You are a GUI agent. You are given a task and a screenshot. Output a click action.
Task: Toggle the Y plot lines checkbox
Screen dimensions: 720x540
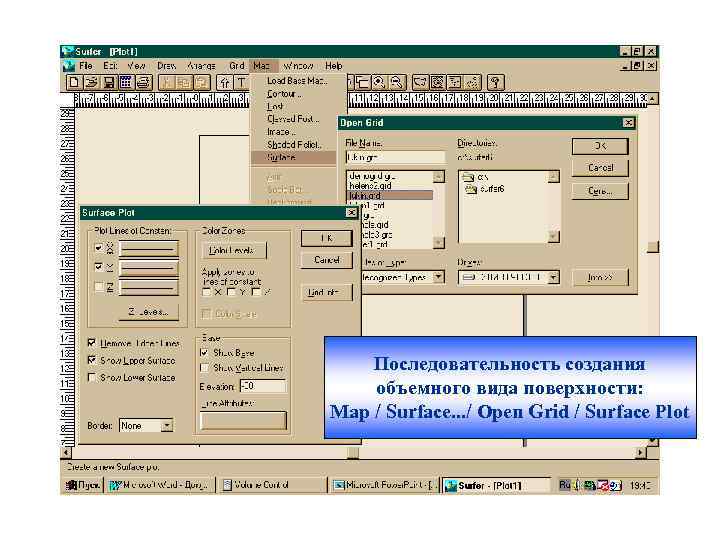99,267
